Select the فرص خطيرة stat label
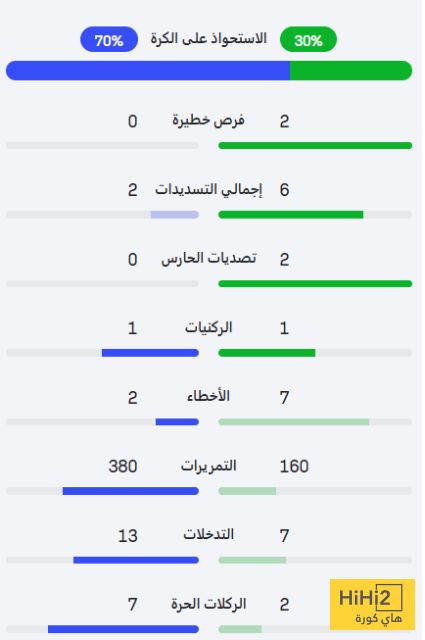Screen dimensions: 425x640 [208, 120]
